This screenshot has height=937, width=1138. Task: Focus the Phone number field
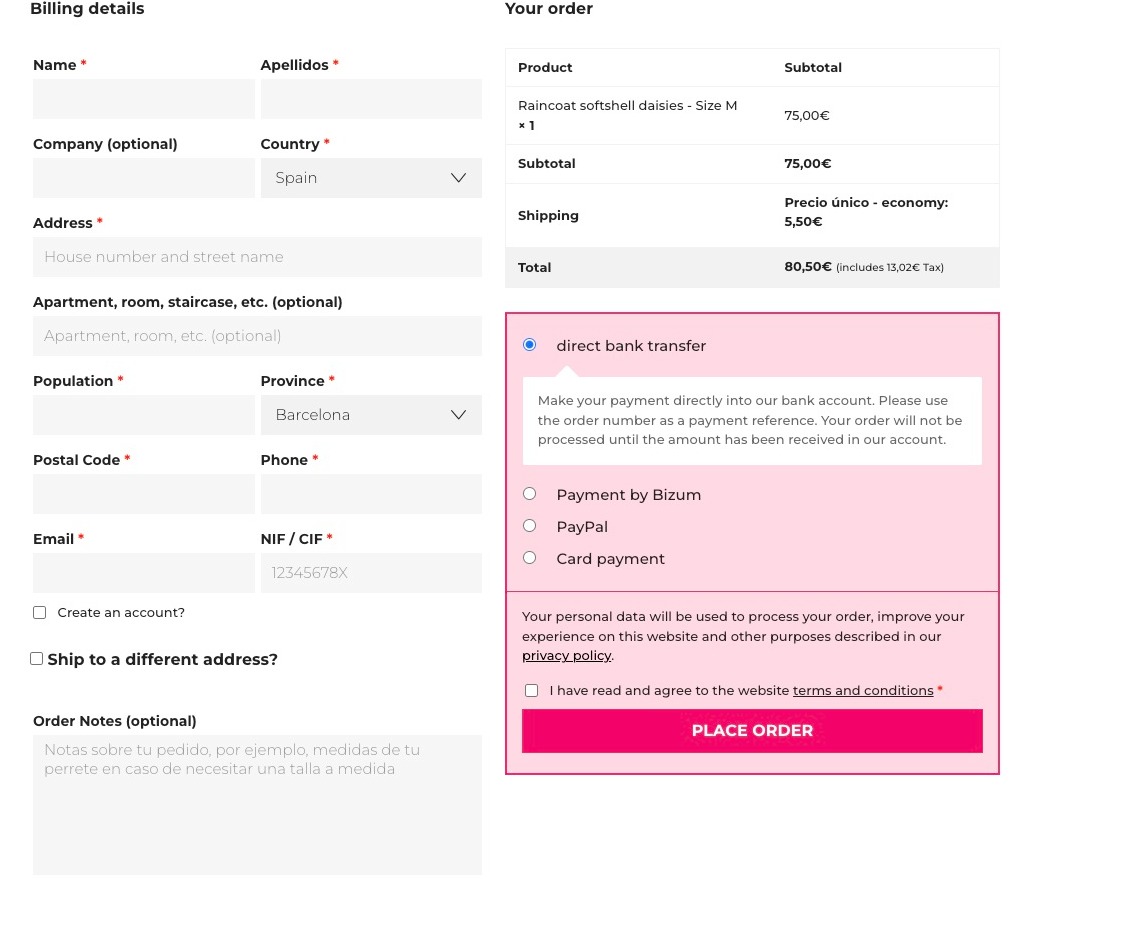(x=371, y=494)
